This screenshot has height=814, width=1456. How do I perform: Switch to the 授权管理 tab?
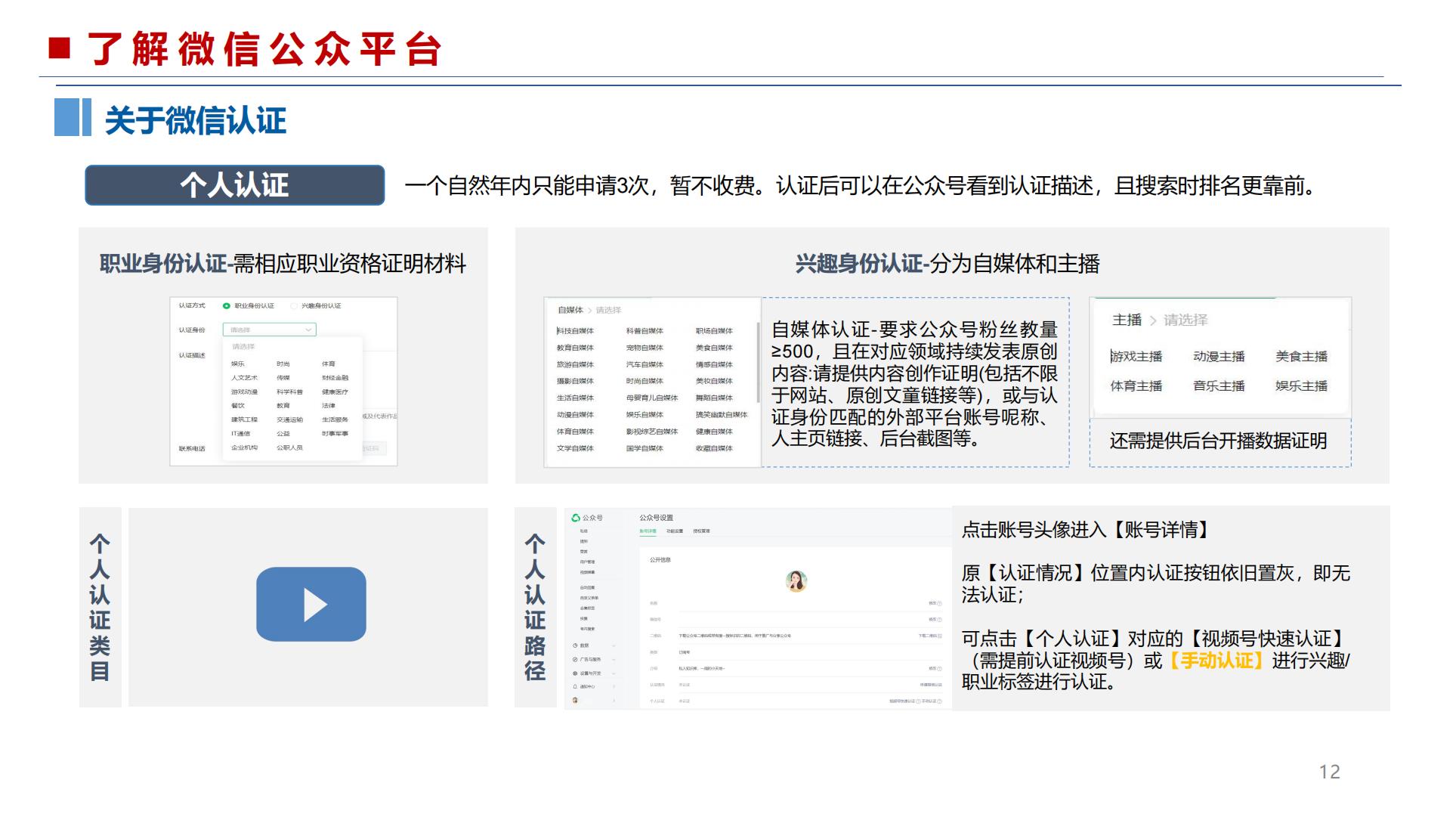[702, 531]
